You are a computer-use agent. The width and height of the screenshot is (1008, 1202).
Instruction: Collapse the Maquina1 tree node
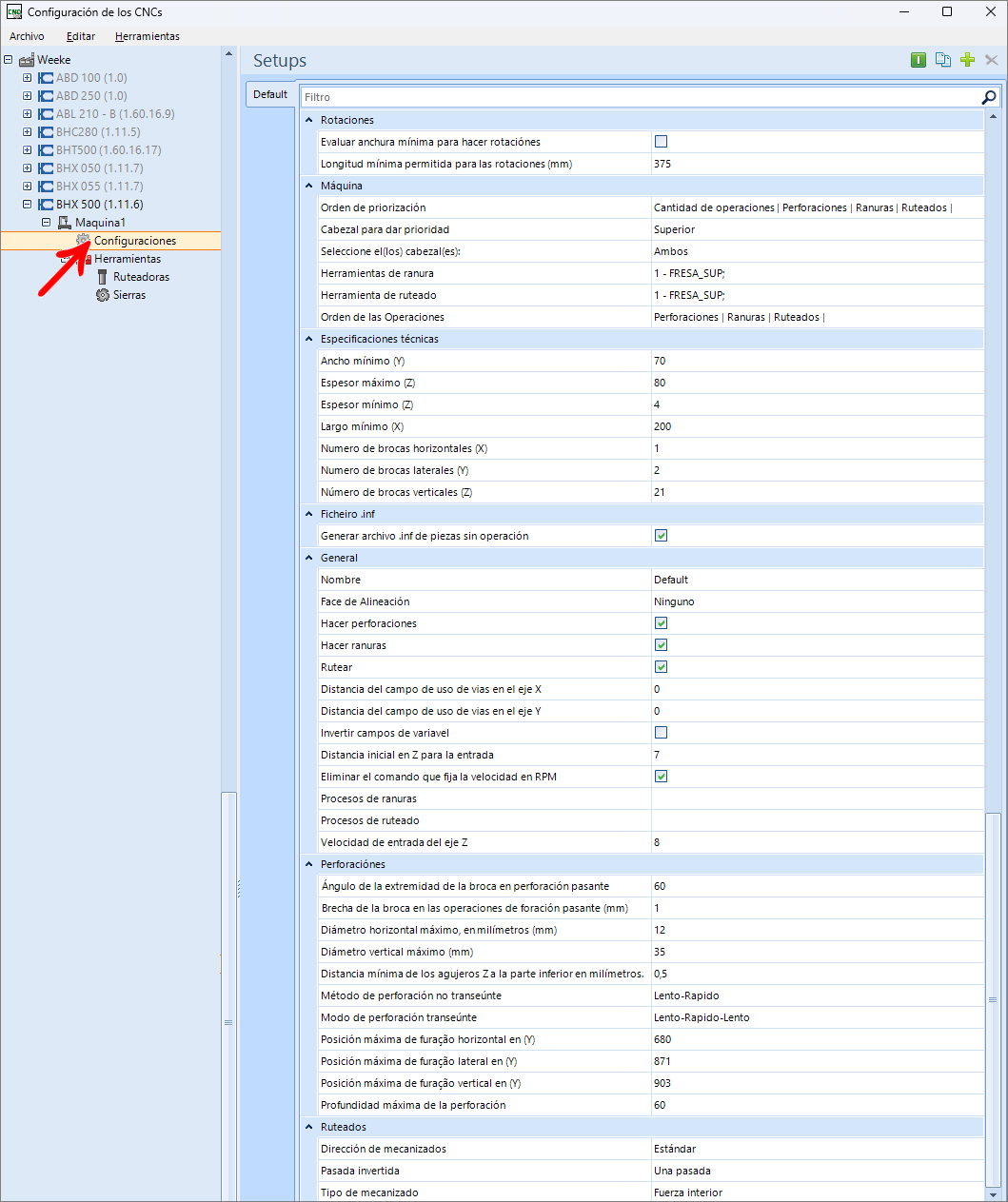click(47, 223)
